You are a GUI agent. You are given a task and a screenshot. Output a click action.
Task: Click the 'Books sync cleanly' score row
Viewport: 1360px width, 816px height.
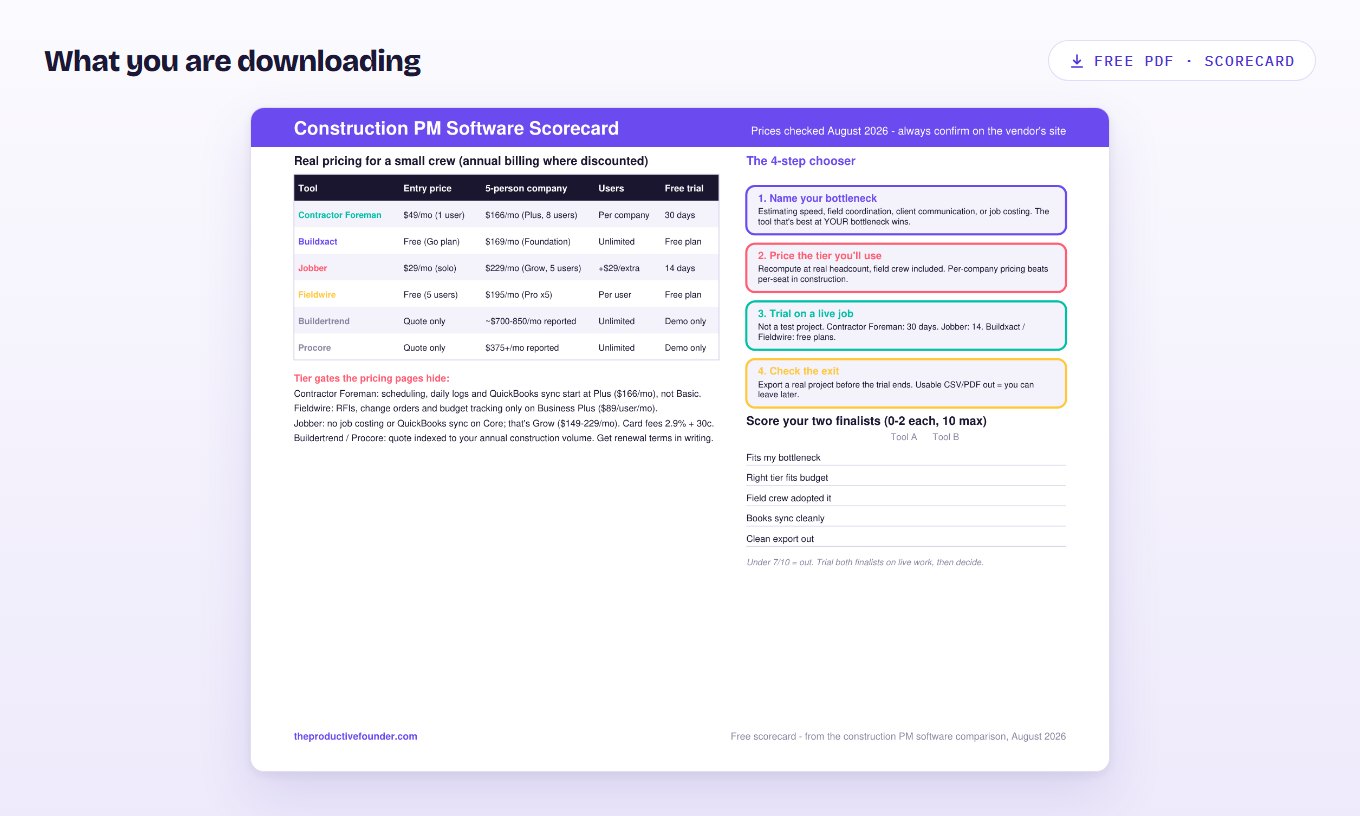coord(906,518)
